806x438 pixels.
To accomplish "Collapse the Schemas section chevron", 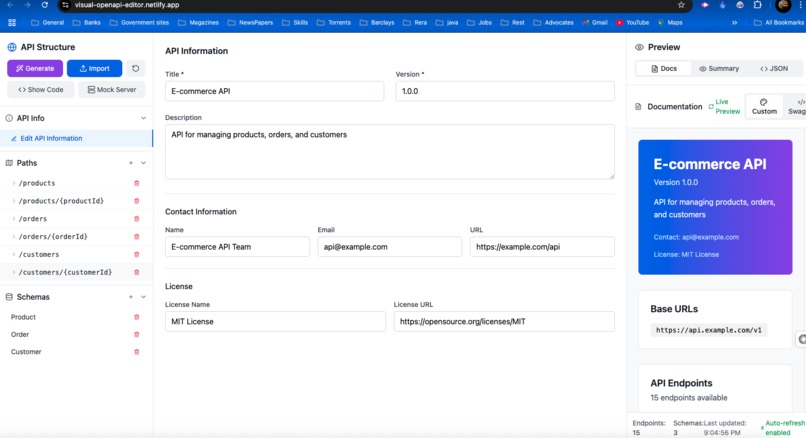I will tap(143, 297).
